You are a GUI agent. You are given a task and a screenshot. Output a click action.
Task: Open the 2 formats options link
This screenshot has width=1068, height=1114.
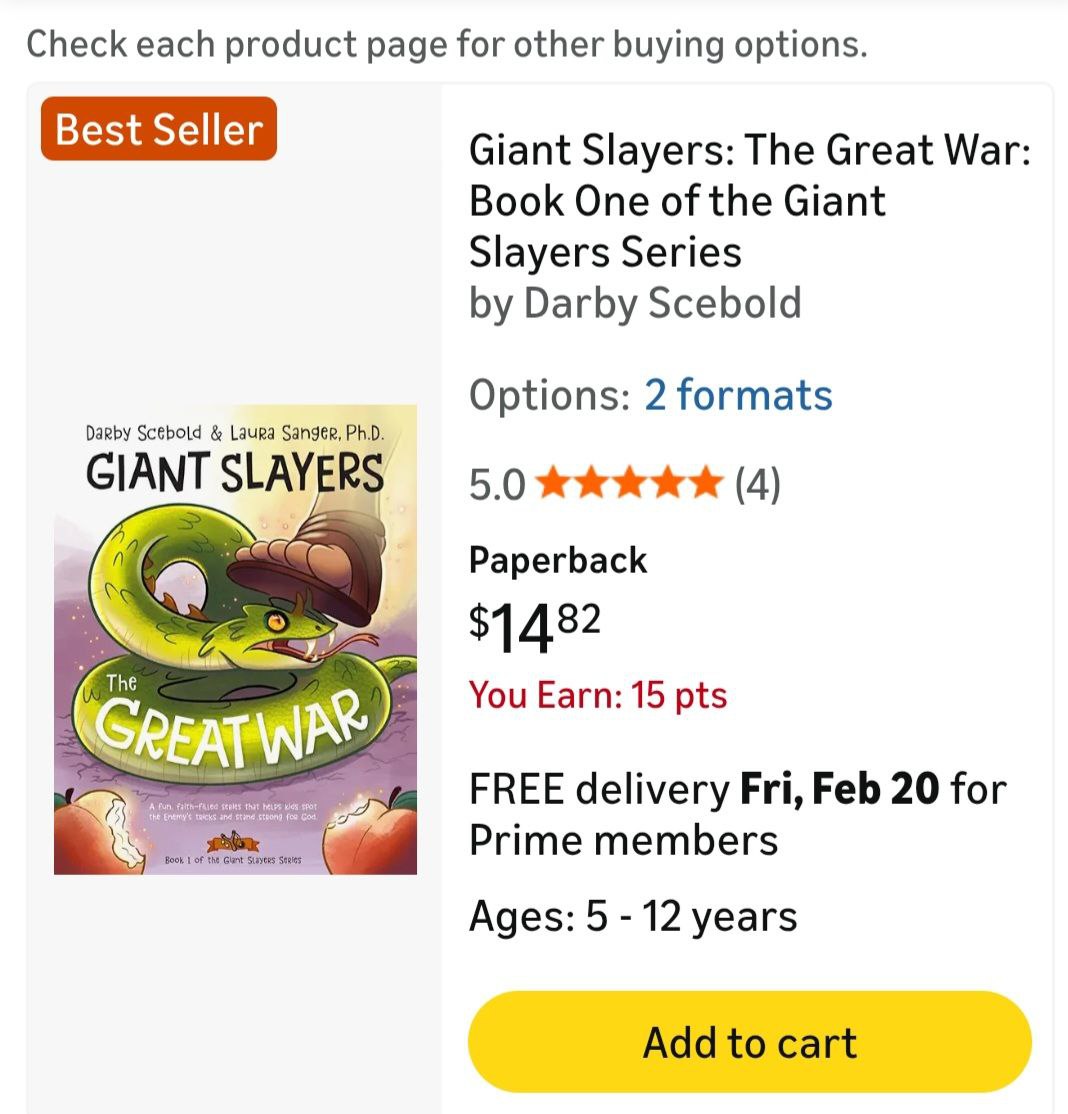[738, 395]
